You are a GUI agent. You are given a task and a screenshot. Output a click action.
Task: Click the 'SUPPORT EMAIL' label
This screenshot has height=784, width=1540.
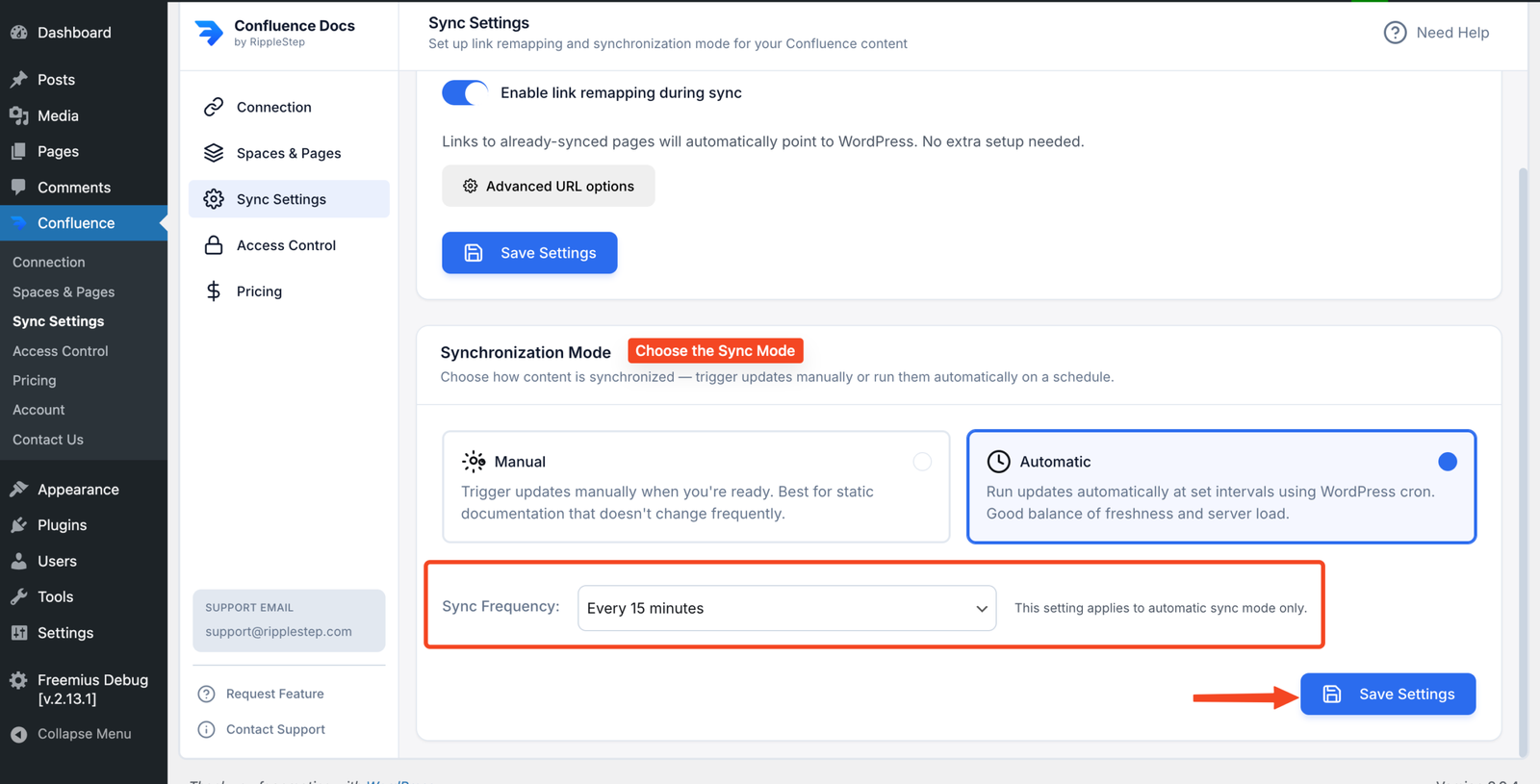point(249,608)
